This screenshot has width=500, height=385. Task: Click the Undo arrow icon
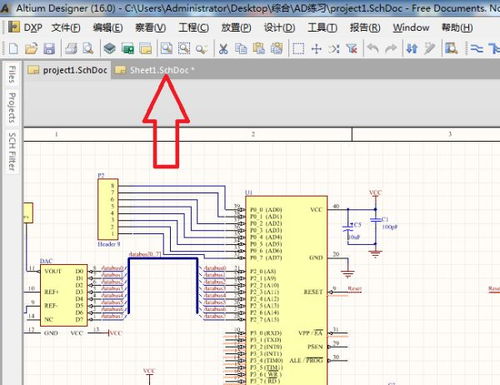[x=373, y=49]
